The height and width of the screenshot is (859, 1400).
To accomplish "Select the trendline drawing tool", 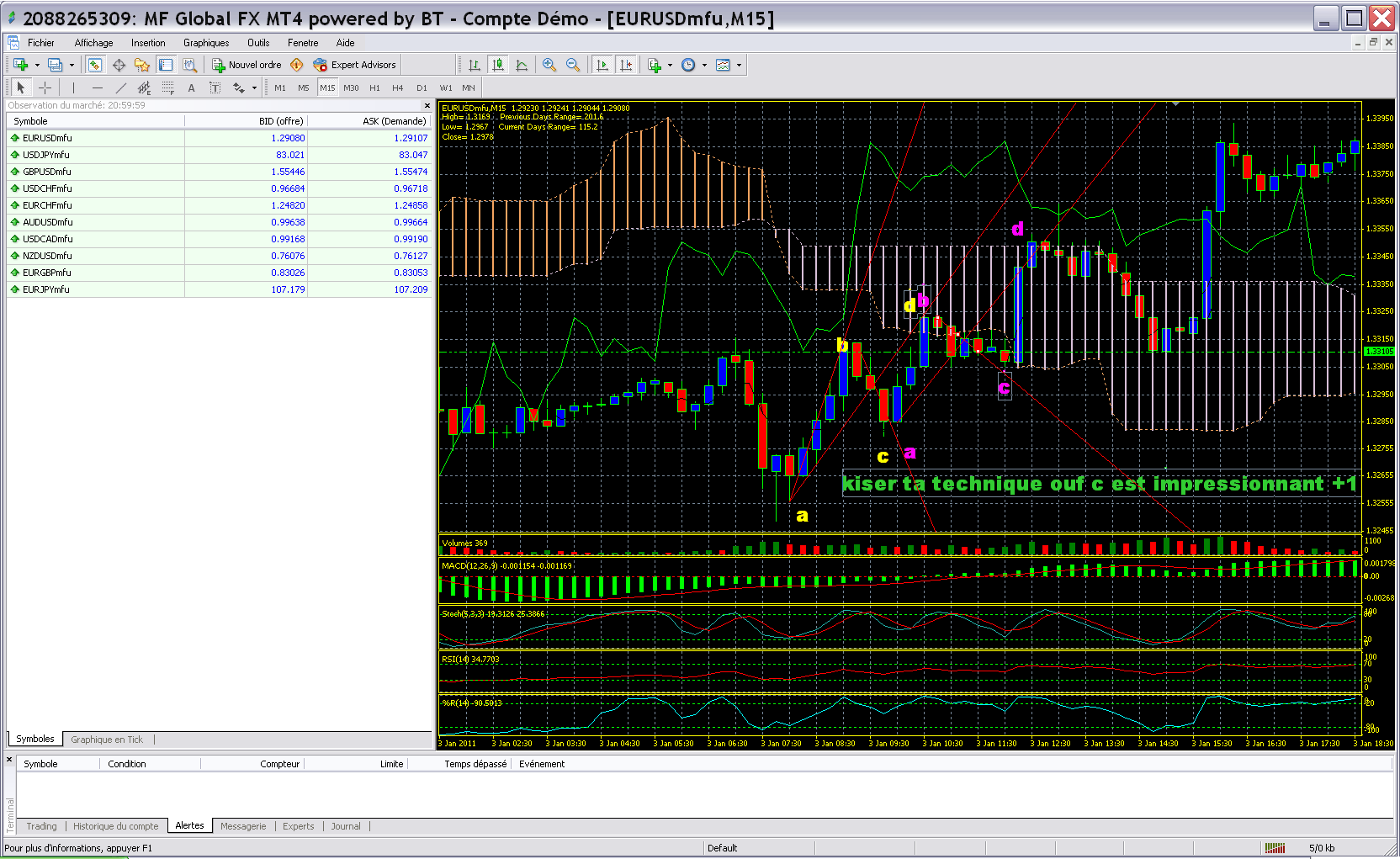I will pyautogui.click(x=121, y=87).
